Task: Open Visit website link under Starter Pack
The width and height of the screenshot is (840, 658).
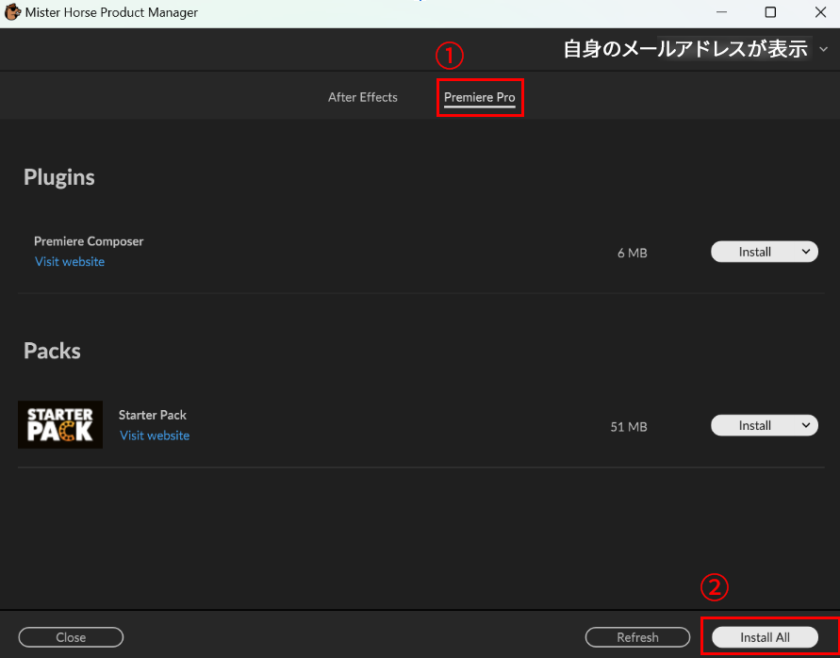Action: pos(154,435)
